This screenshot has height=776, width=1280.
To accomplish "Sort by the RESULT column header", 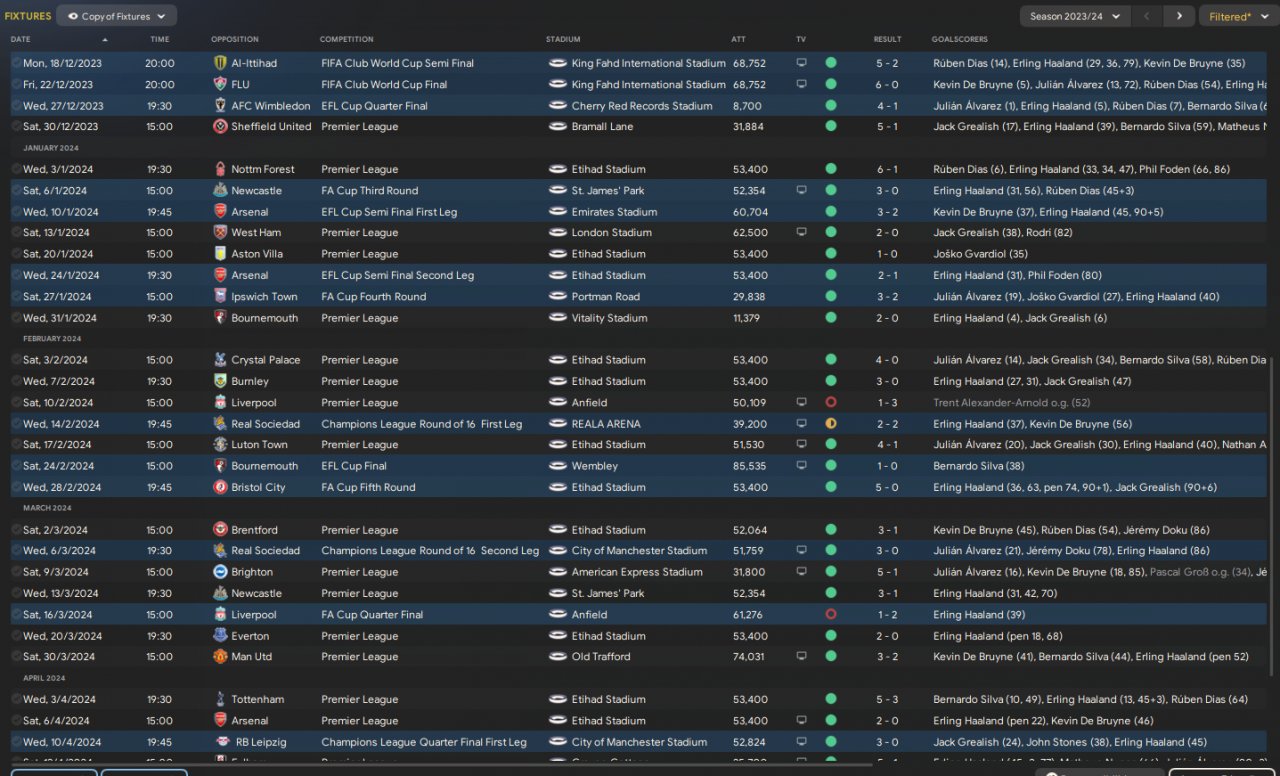I will coord(887,39).
